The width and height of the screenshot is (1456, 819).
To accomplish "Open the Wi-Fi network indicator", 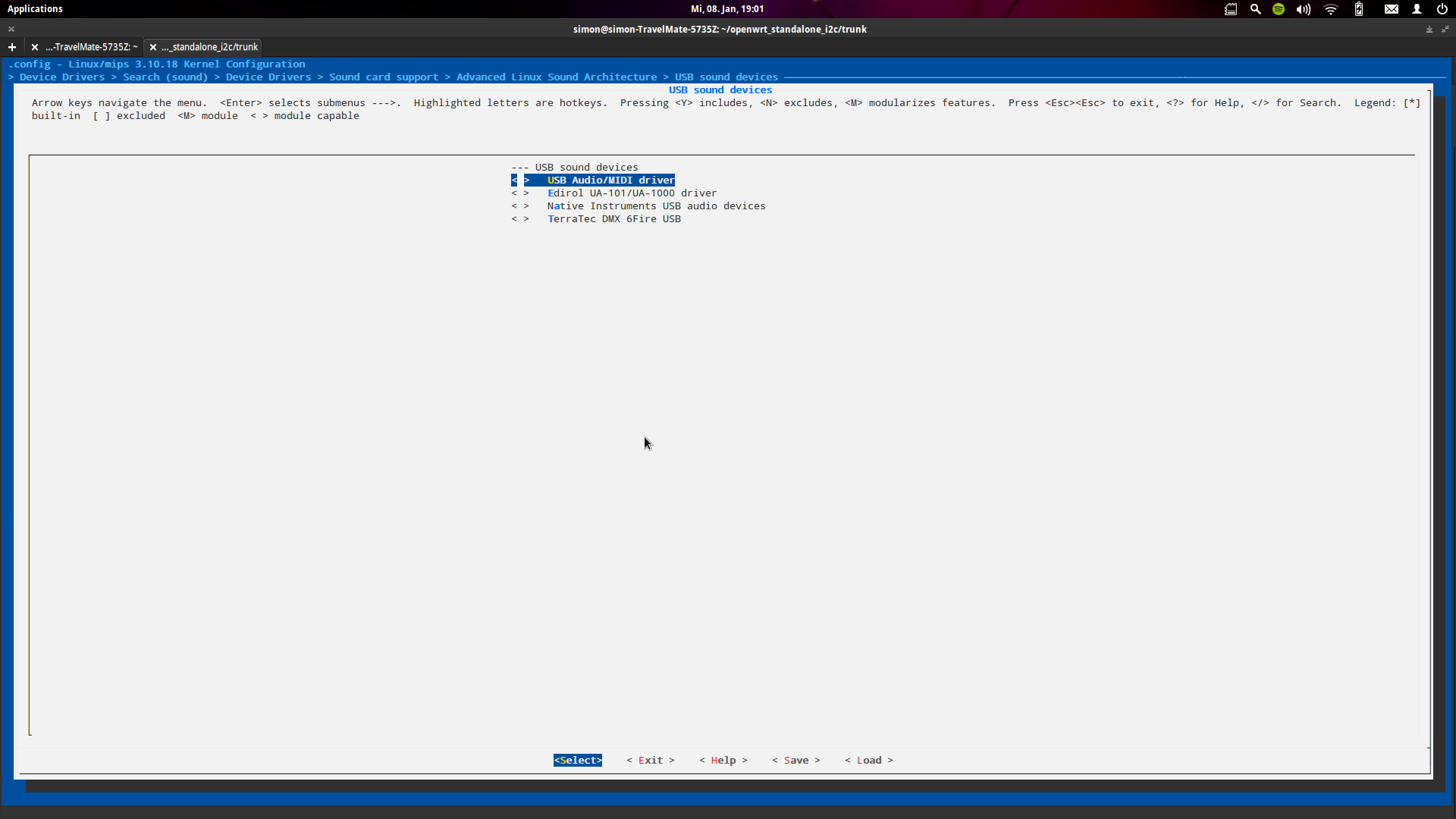I will 1331,9.
